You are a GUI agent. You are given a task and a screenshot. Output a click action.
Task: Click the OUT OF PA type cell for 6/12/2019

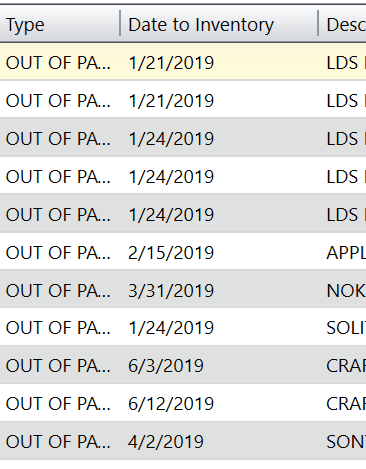[x=58, y=404]
